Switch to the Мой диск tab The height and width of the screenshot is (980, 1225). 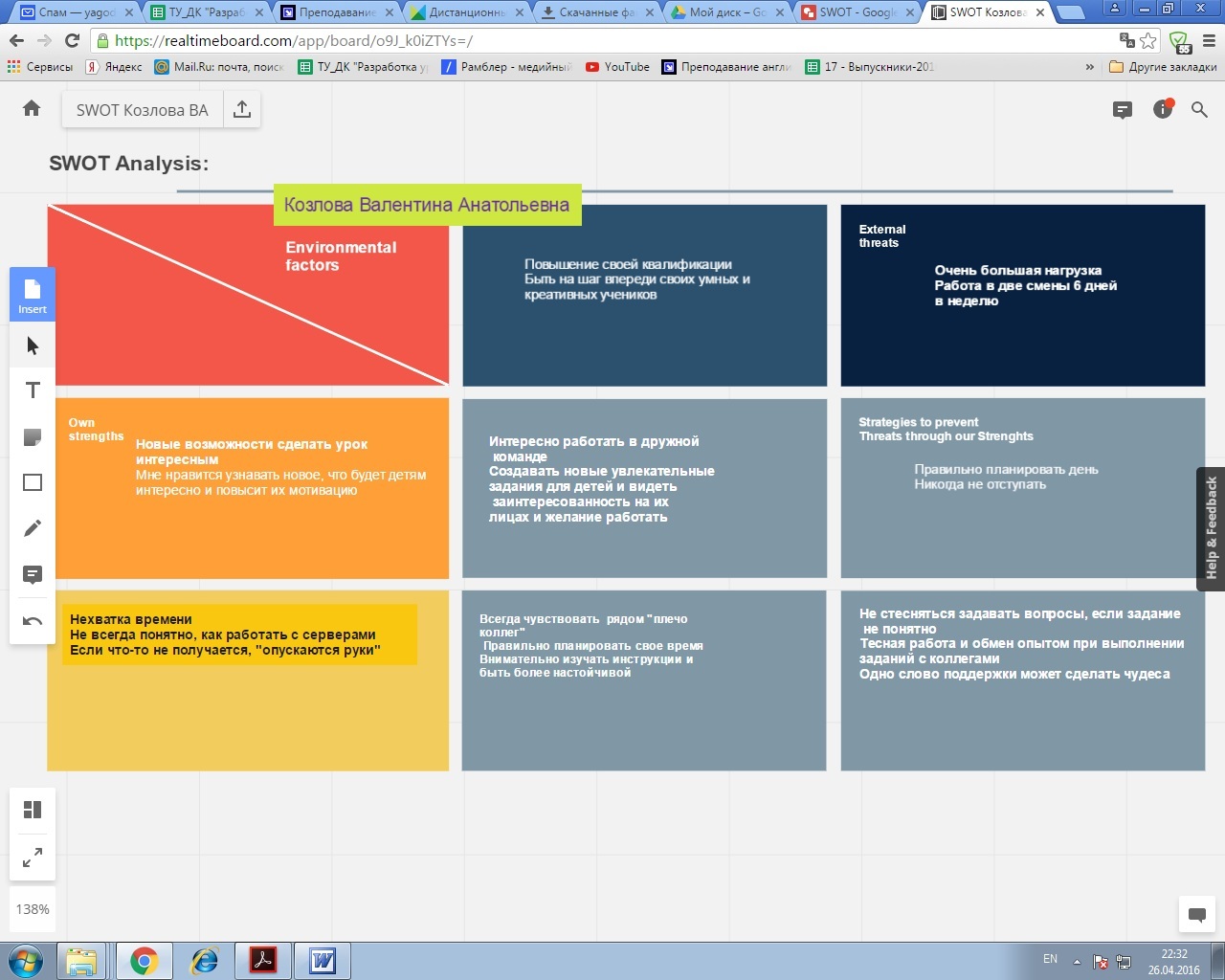(727, 12)
